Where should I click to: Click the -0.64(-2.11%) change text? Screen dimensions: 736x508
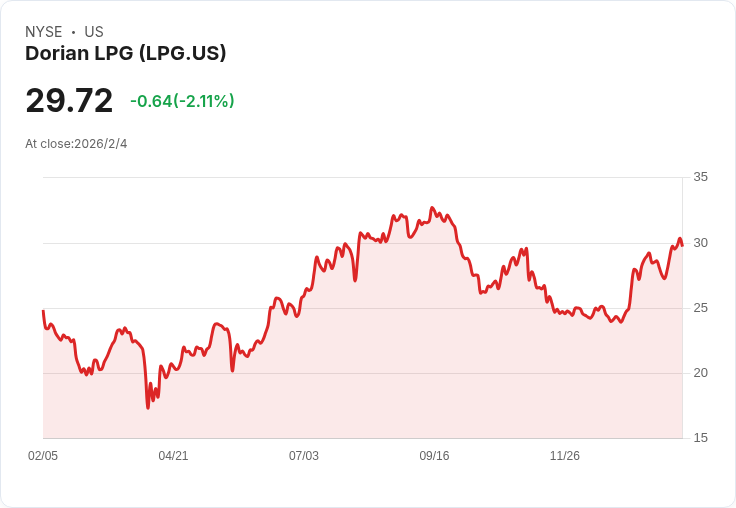tap(182, 101)
